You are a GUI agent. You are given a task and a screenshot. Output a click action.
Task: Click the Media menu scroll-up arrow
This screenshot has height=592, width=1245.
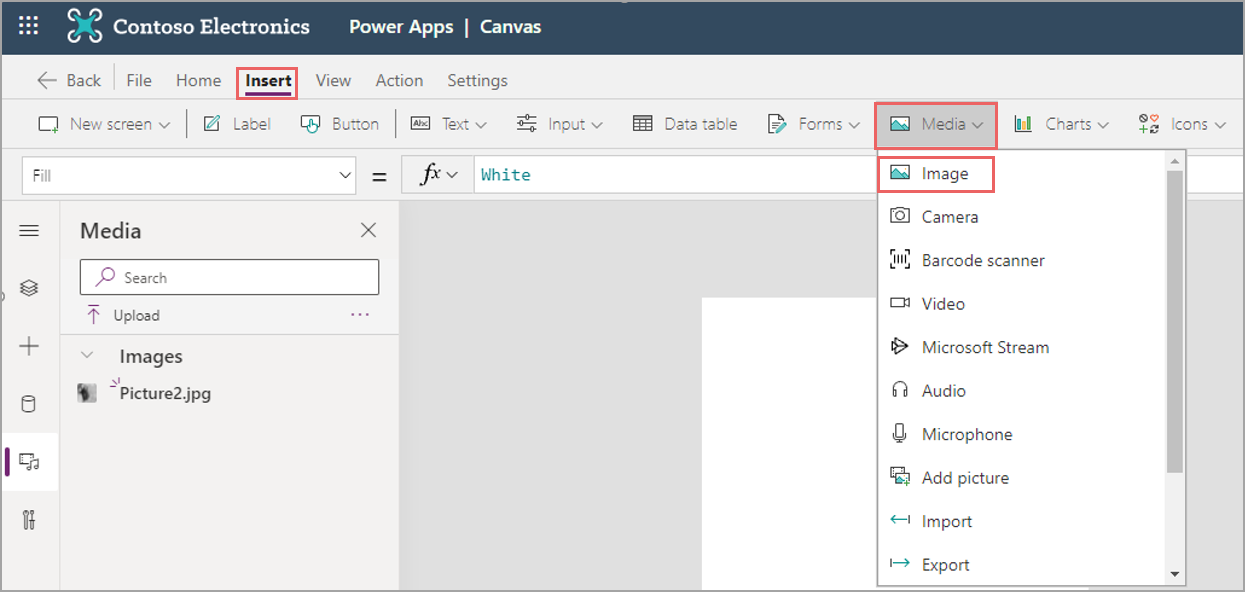pos(1175,160)
